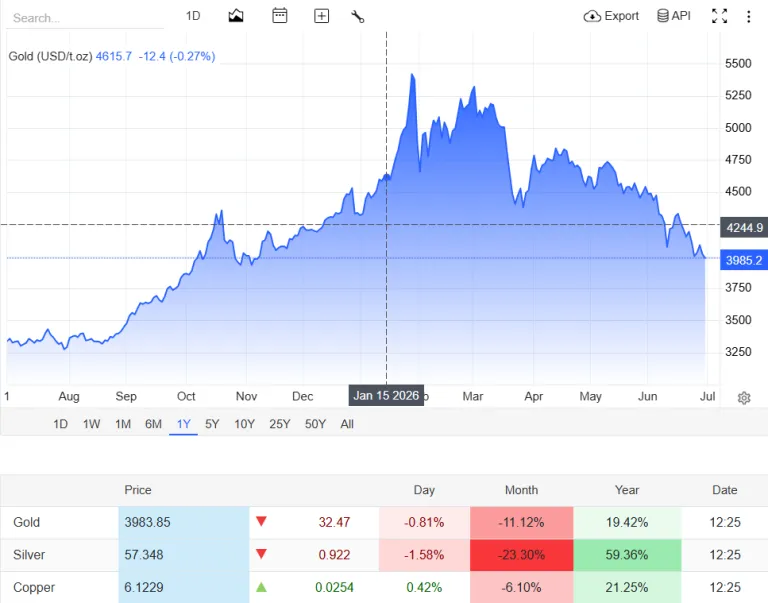Open chart settings gear icon
768x603 pixels.
[744, 398]
